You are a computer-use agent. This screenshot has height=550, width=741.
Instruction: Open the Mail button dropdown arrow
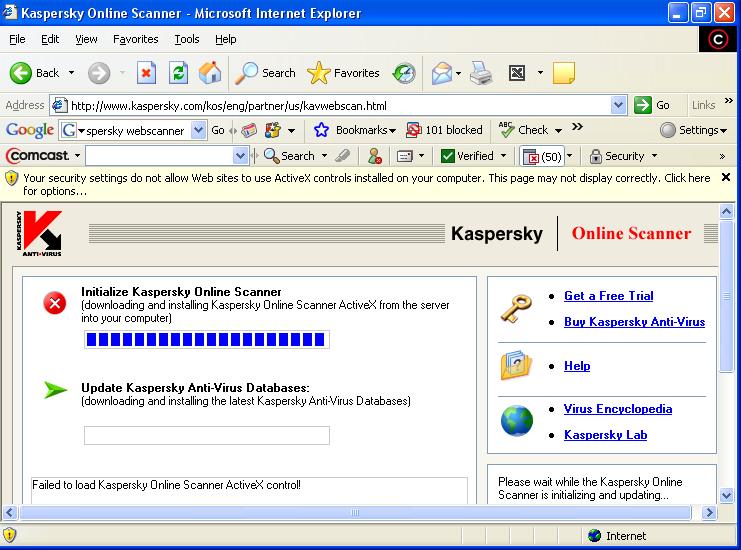(458, 73)
